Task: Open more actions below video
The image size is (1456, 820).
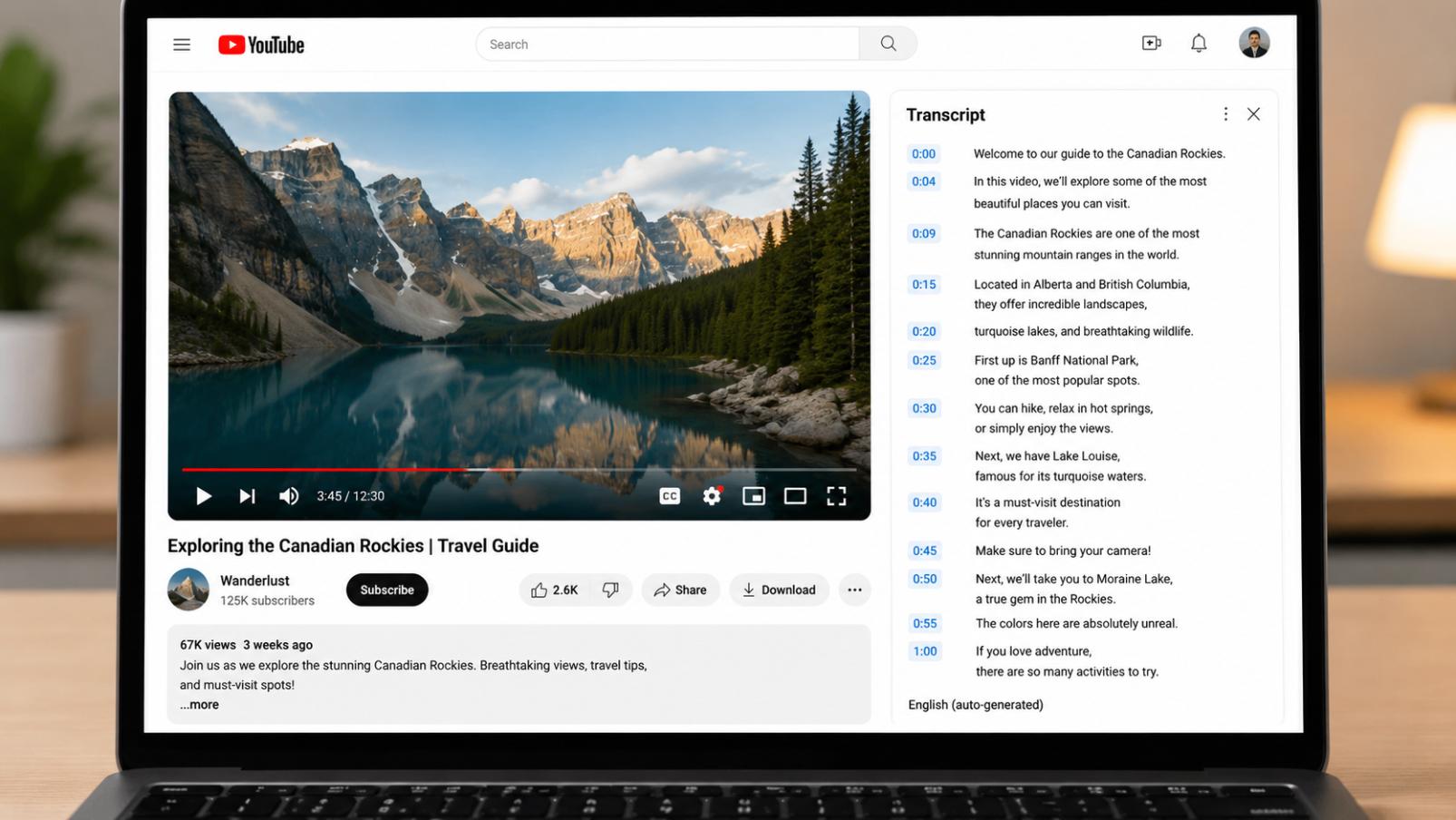Action: coord(854,590)
